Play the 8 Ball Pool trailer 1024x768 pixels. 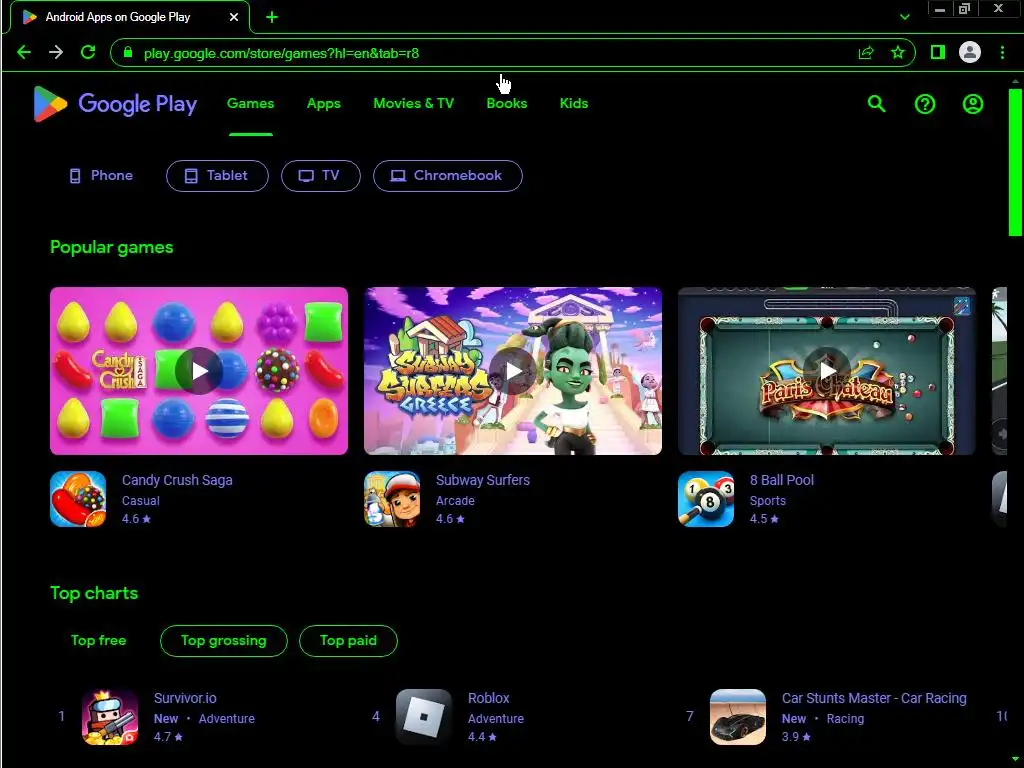827,371
